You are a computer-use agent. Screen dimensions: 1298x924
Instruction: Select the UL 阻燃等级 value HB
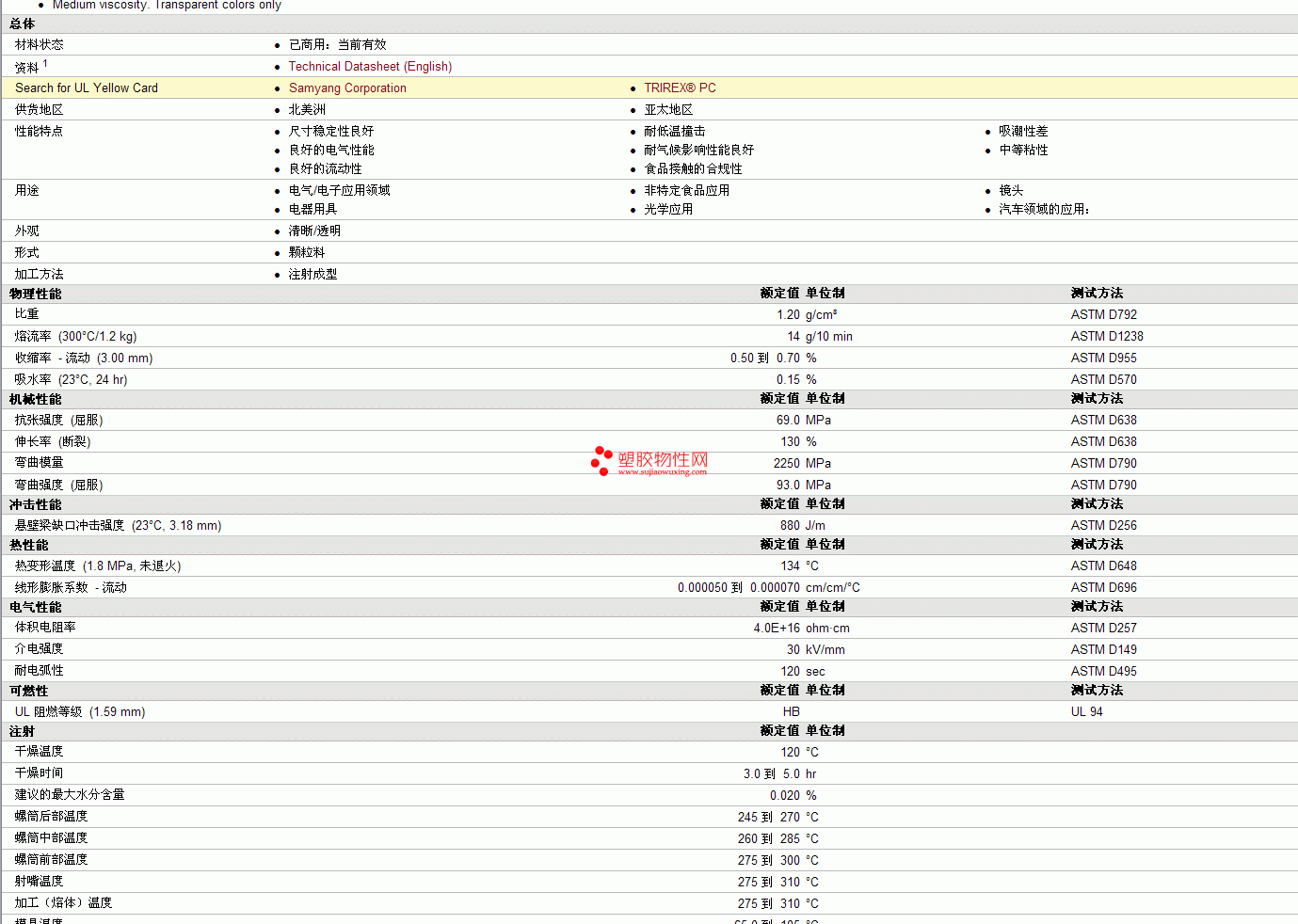792,712
